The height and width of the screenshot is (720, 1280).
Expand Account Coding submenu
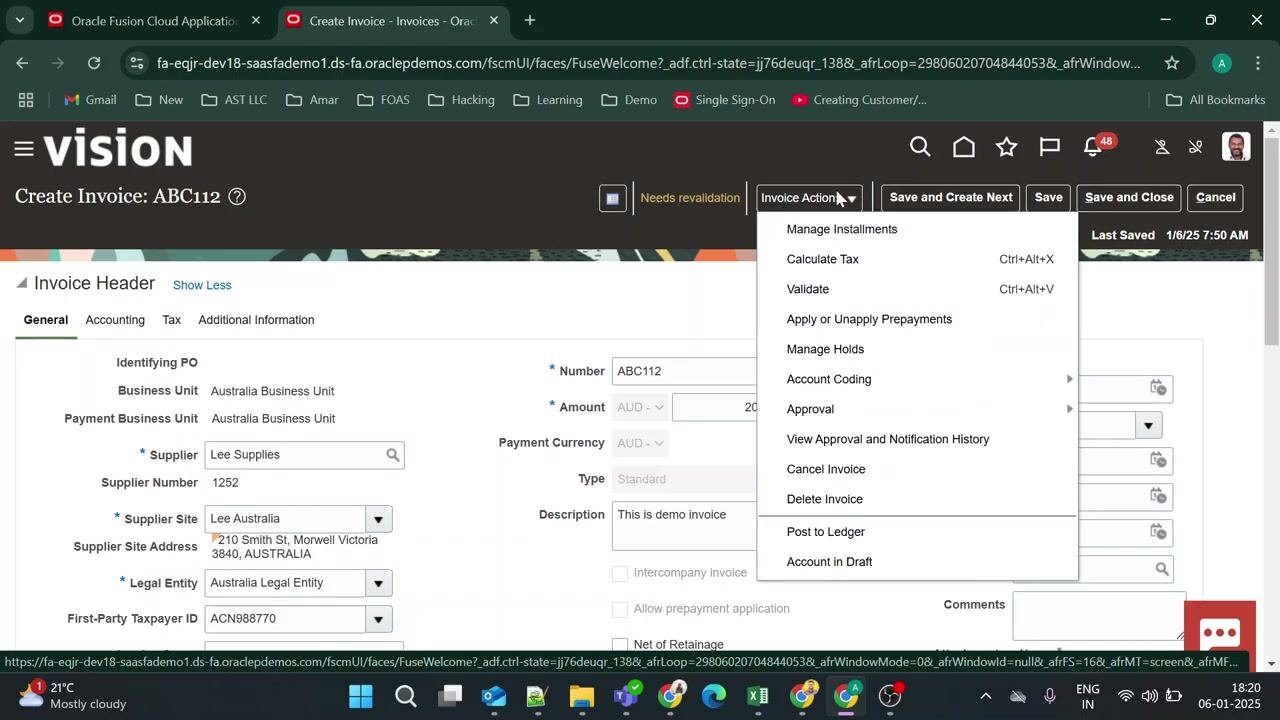click(x=917, y=379)
